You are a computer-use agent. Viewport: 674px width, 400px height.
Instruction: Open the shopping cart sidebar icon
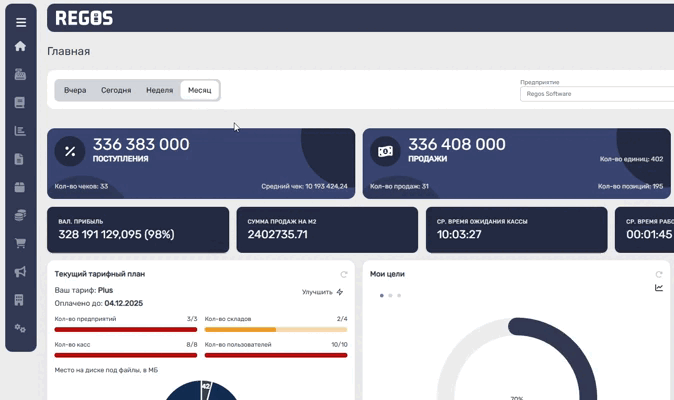coord(20,243)
